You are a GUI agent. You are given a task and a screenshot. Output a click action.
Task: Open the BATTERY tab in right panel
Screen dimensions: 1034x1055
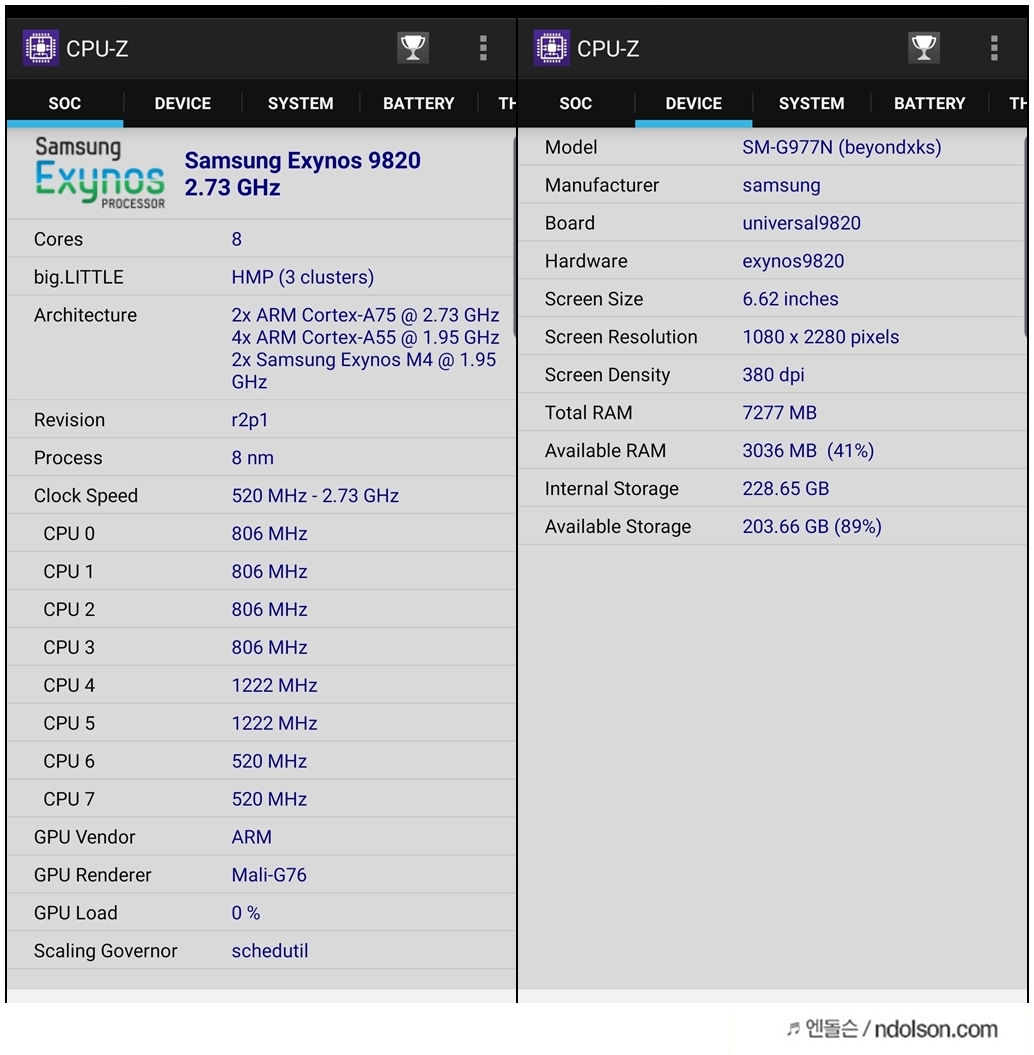pyautogui.click(x=930, y=104)
